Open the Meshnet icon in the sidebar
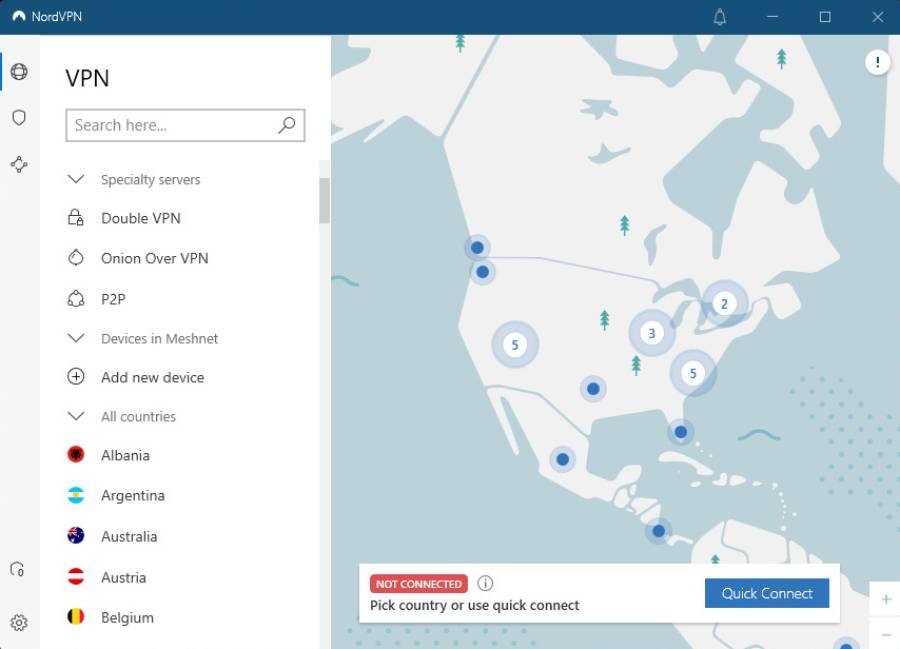This screenshot has width=900, height=649. click(x=19, y=165)
